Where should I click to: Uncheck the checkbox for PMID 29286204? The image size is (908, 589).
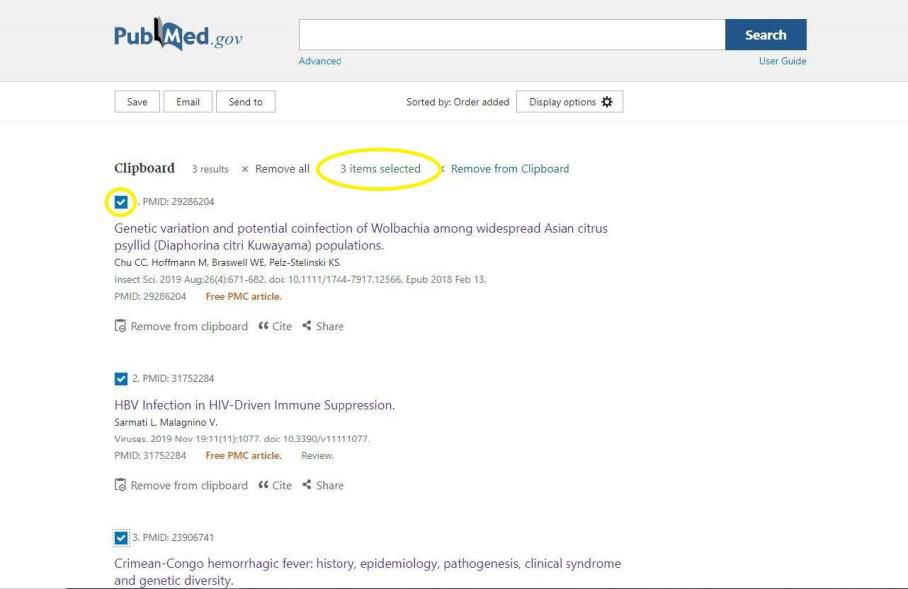tap(121, 202)
